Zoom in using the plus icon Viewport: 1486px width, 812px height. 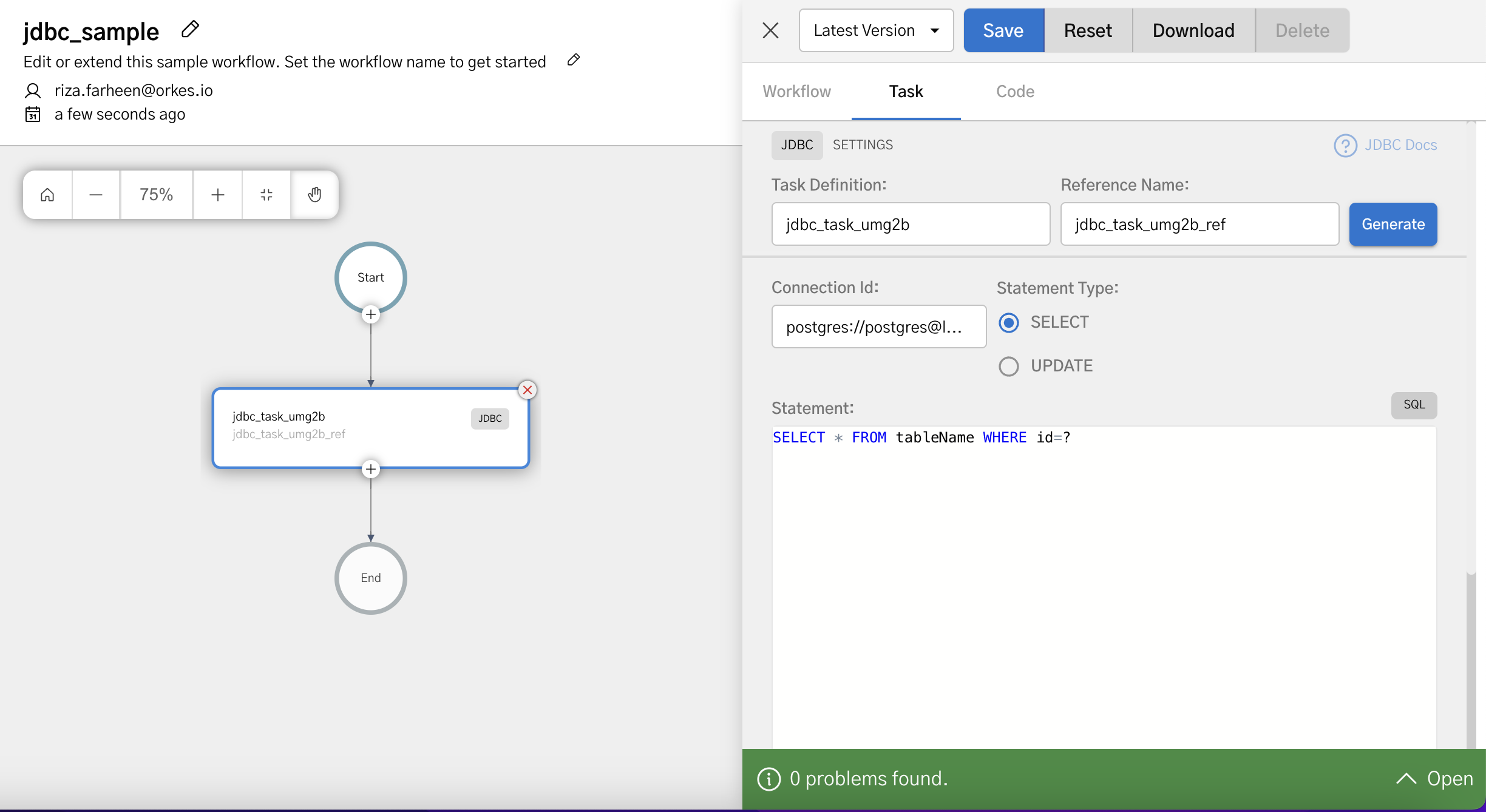(x=217, y=194)
